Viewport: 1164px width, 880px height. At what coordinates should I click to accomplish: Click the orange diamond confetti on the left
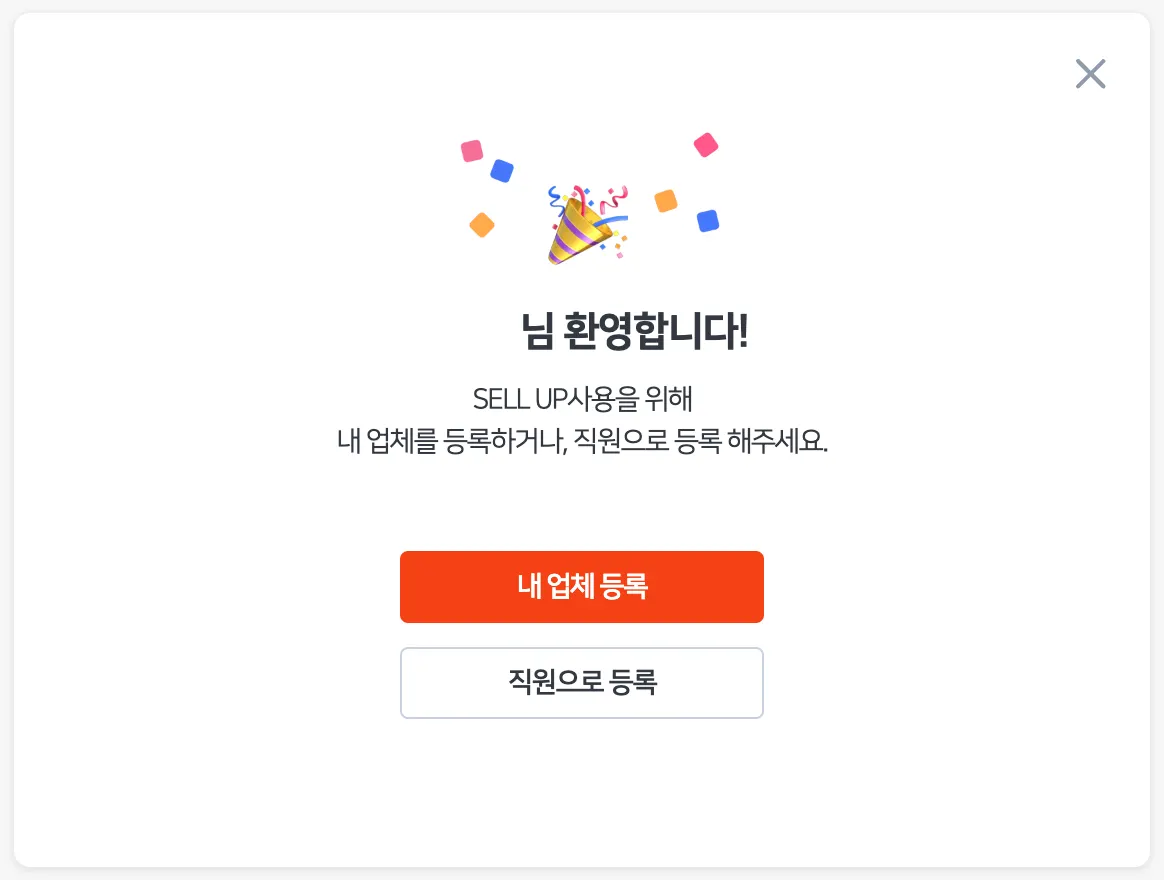482,225
